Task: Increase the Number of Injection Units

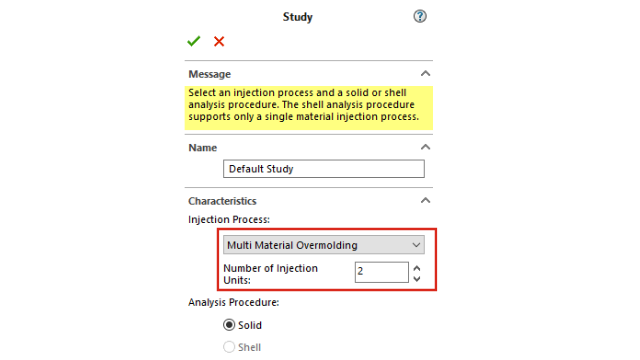Action: [x=417, y=268]
